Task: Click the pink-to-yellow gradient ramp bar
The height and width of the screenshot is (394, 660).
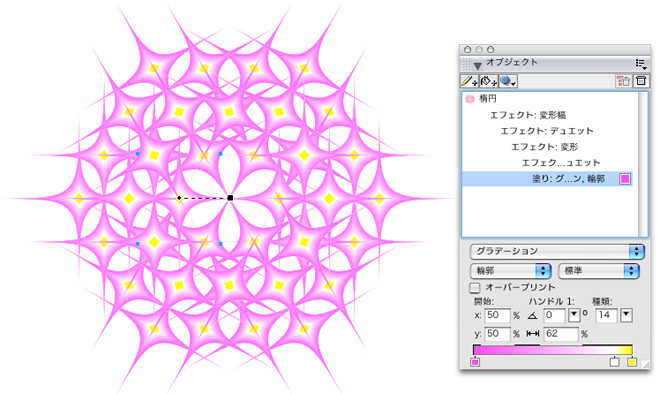Action: click(553, 350)
